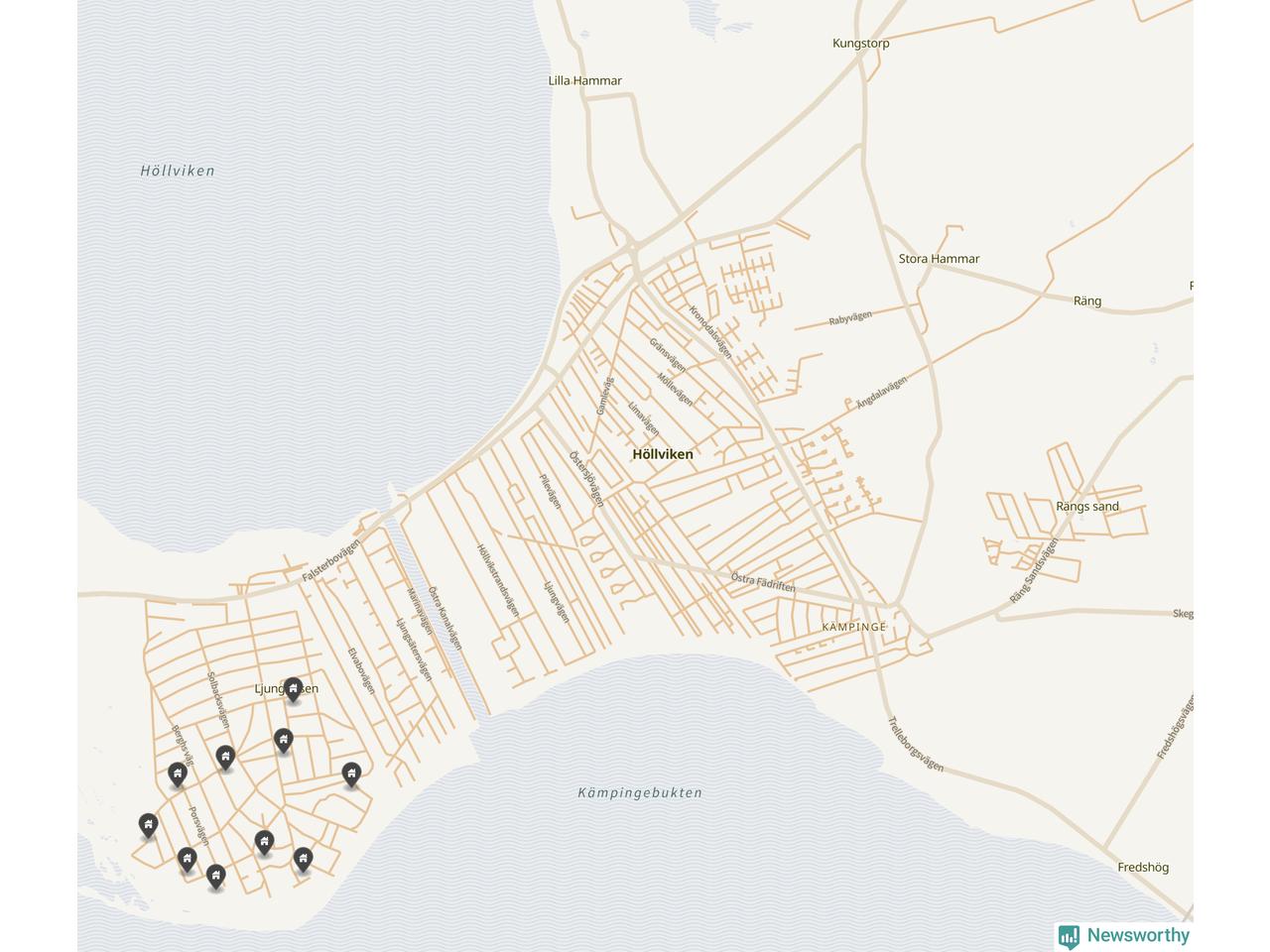The height and width of the screenshot is (952, 1270).
Task: Select the KÄMPINGE place label
Action: point(853,627)
